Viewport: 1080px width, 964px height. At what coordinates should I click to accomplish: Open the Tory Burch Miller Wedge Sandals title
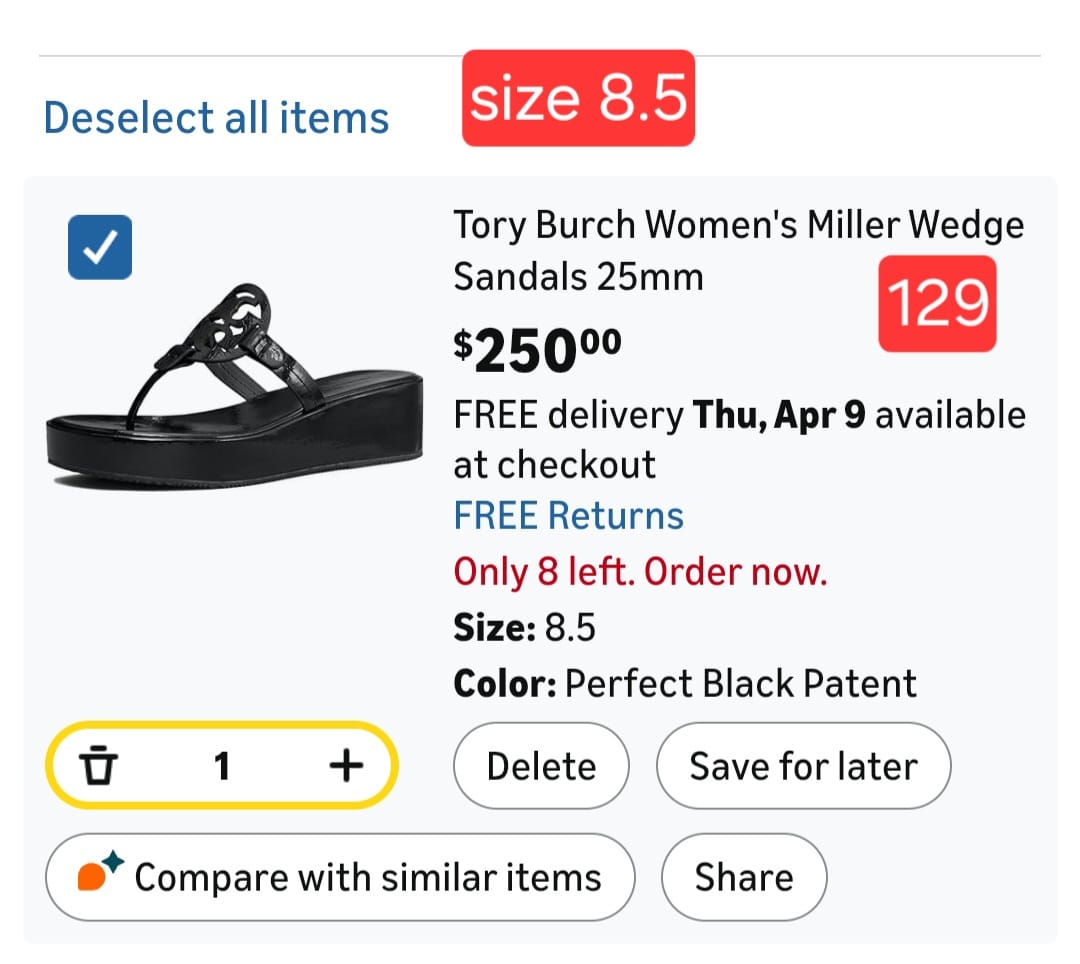coord(738,249)
